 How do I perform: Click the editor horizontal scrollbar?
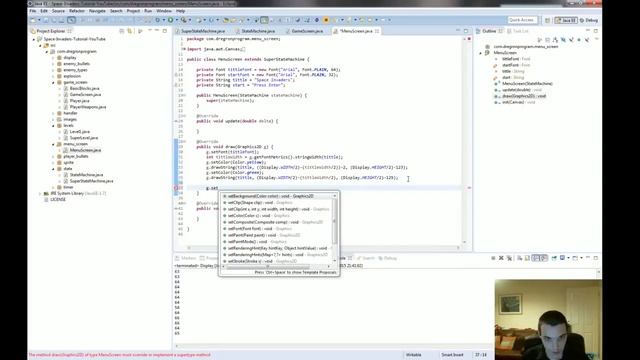click(x=323, y=247)
